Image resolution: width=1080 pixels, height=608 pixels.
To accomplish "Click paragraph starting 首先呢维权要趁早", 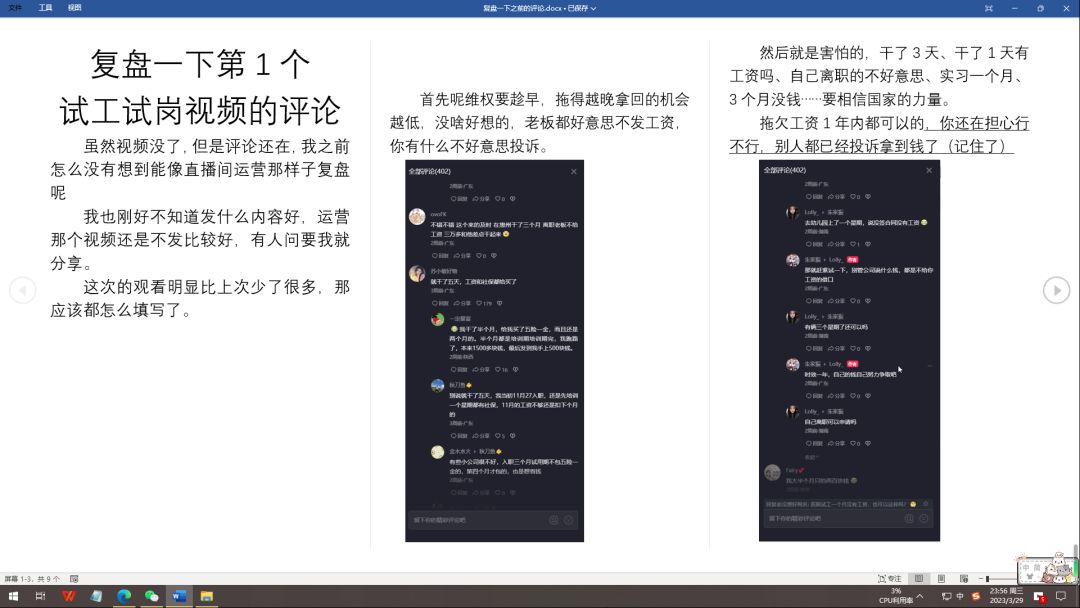I will 540,123.
